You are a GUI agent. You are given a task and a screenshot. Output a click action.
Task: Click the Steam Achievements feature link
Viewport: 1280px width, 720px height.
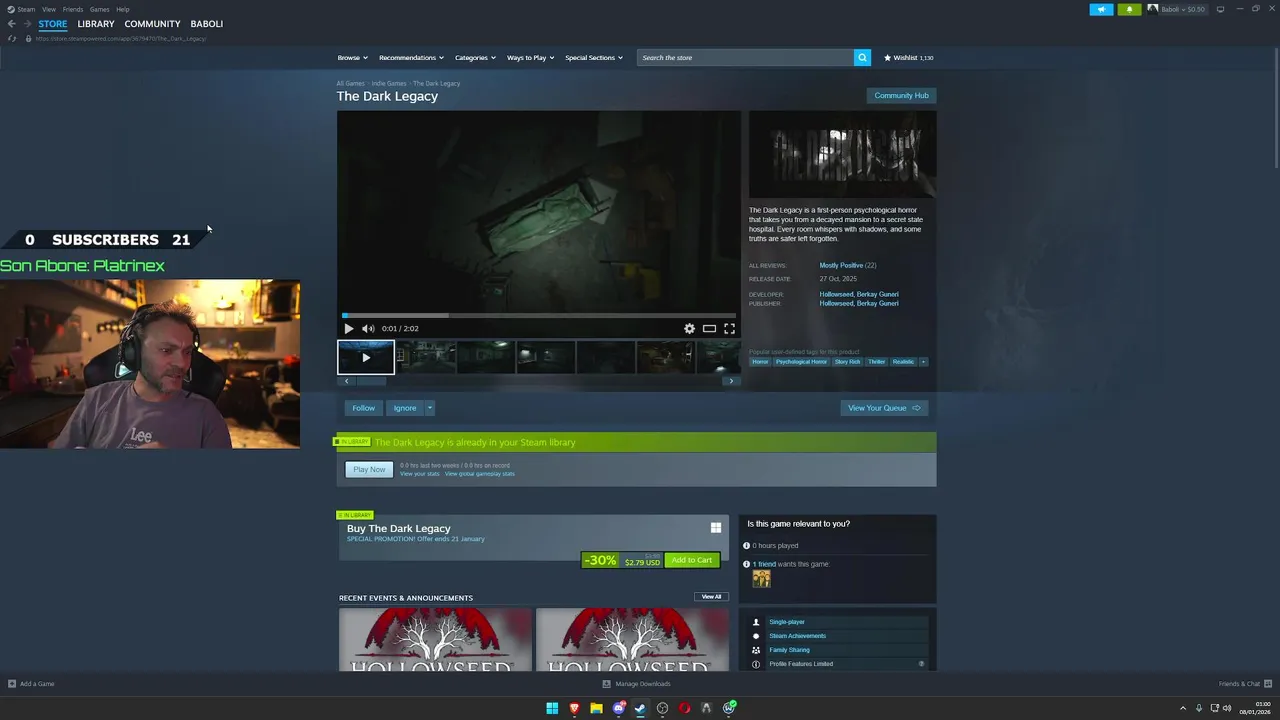[797, 636]
